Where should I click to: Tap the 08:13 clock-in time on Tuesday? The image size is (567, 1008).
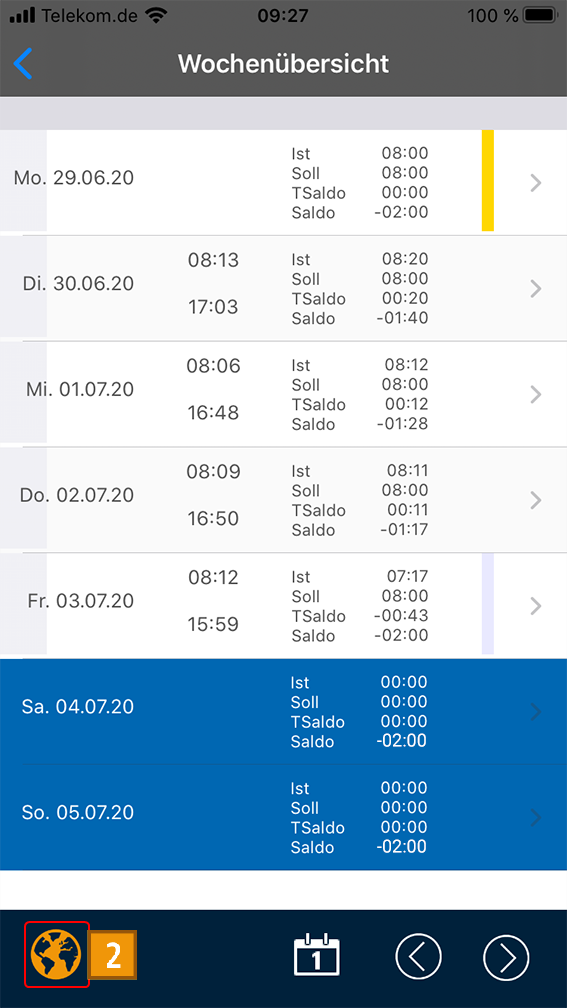(x=213, y=260)
